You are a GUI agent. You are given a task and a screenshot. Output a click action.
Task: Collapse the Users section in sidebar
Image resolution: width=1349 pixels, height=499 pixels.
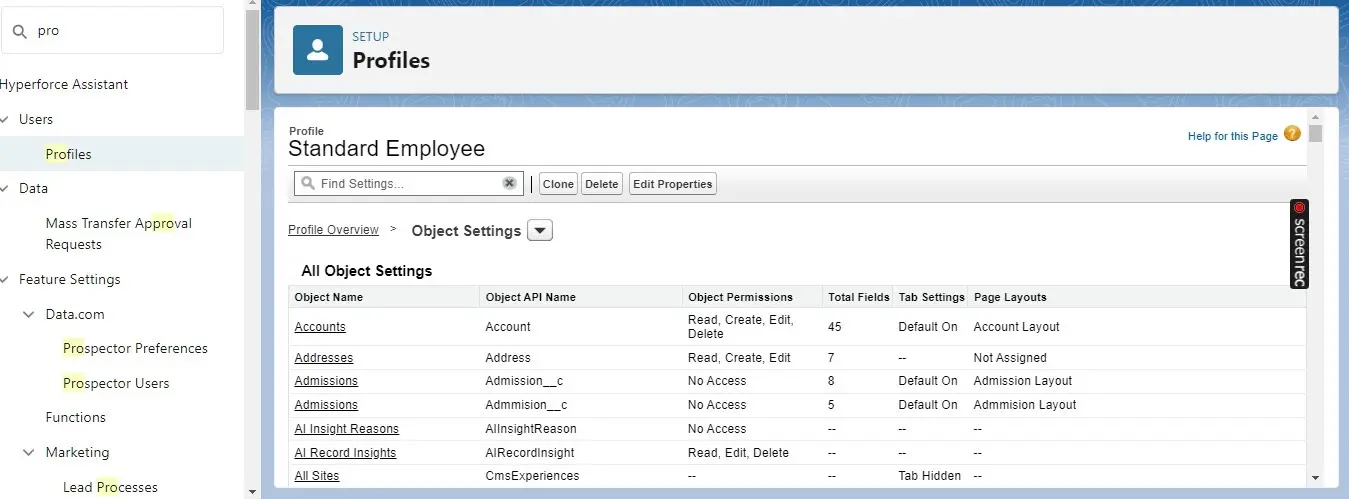click(x=5, y=119)
